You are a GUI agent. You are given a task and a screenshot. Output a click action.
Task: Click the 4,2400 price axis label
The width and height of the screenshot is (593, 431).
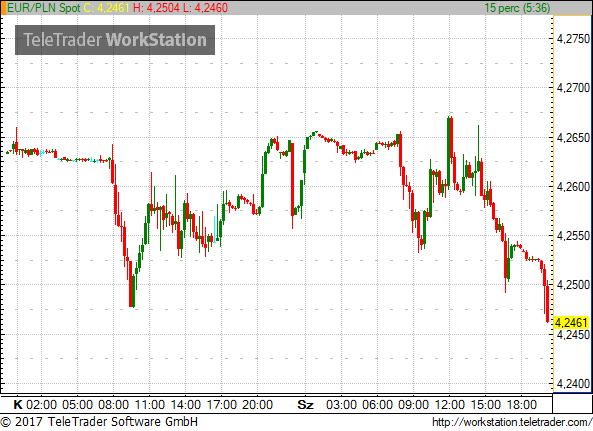click(x=573, y=384)
